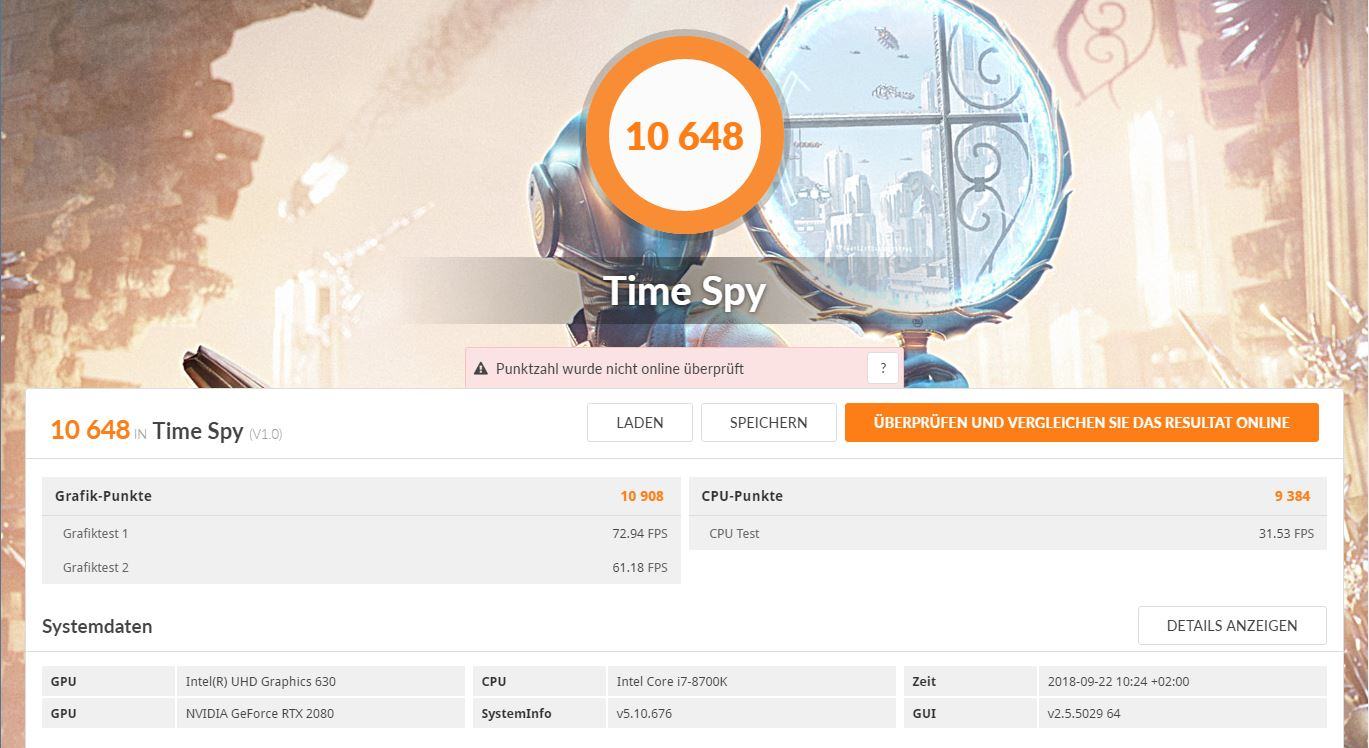Click the Intel Core i7-8700K cell
The width and height of the screenshot is (1369, 748).
pos(751,681)
